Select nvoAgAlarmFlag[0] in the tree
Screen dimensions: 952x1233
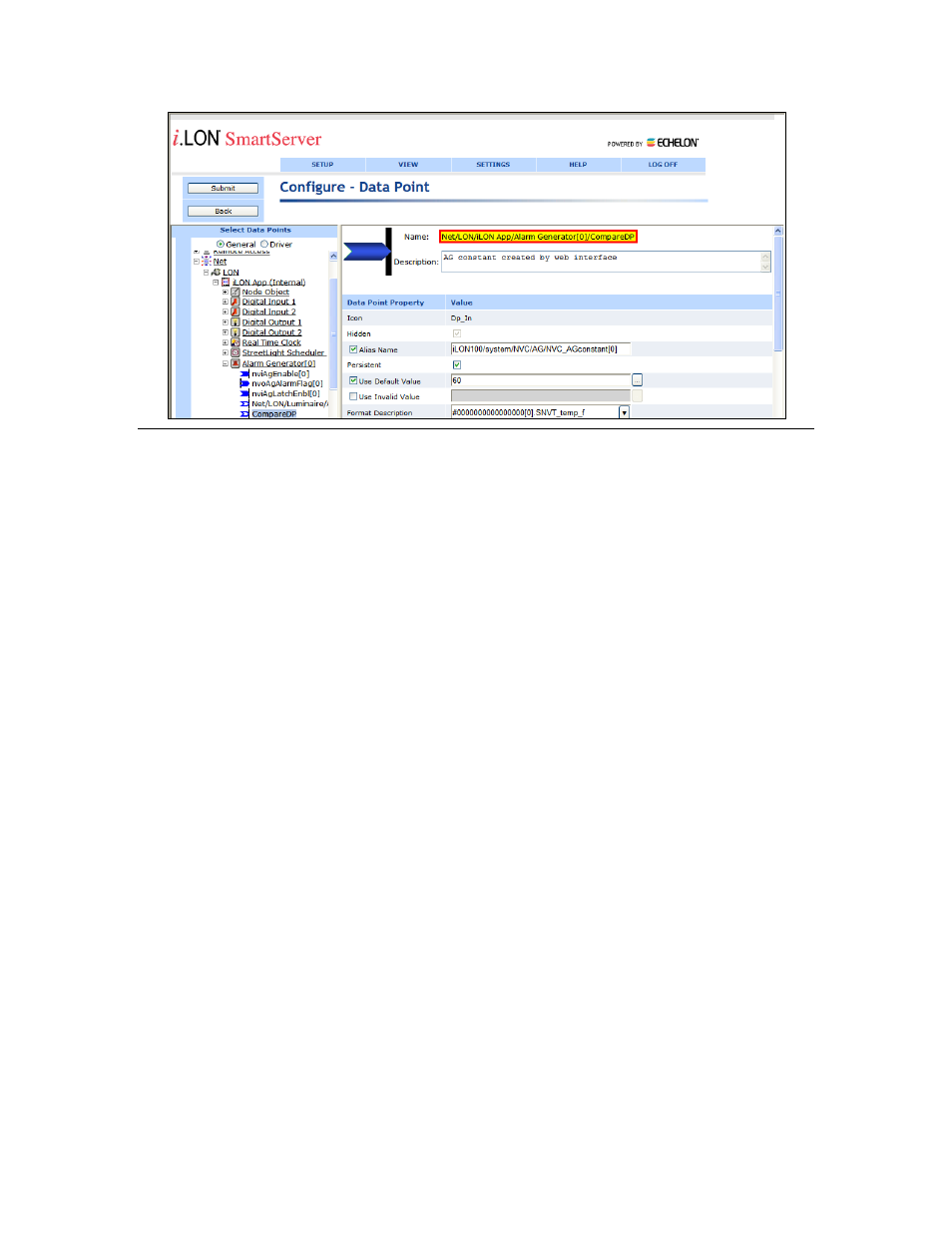(x=287, y=383)
